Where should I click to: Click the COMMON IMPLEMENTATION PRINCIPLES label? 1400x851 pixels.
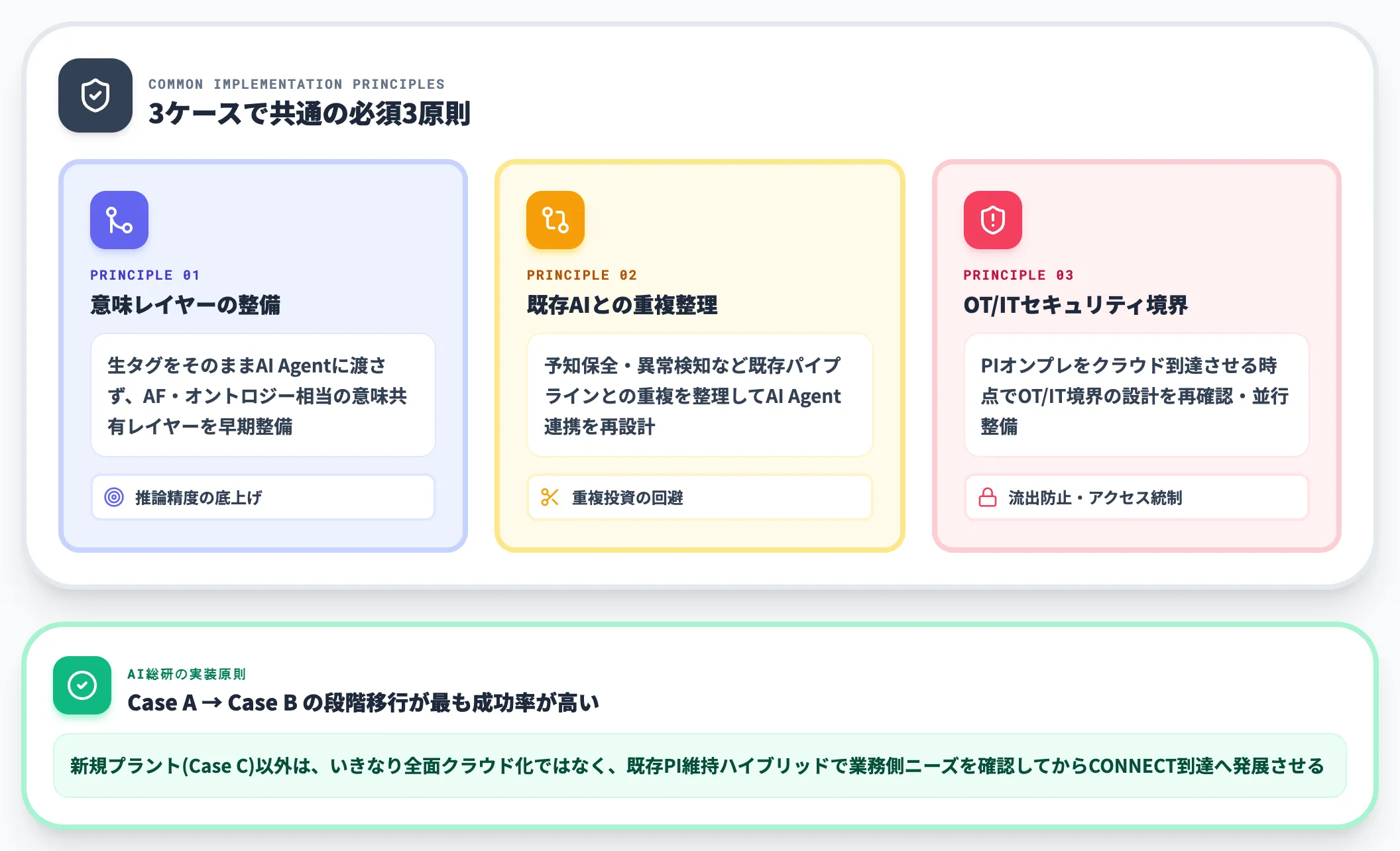296,84
